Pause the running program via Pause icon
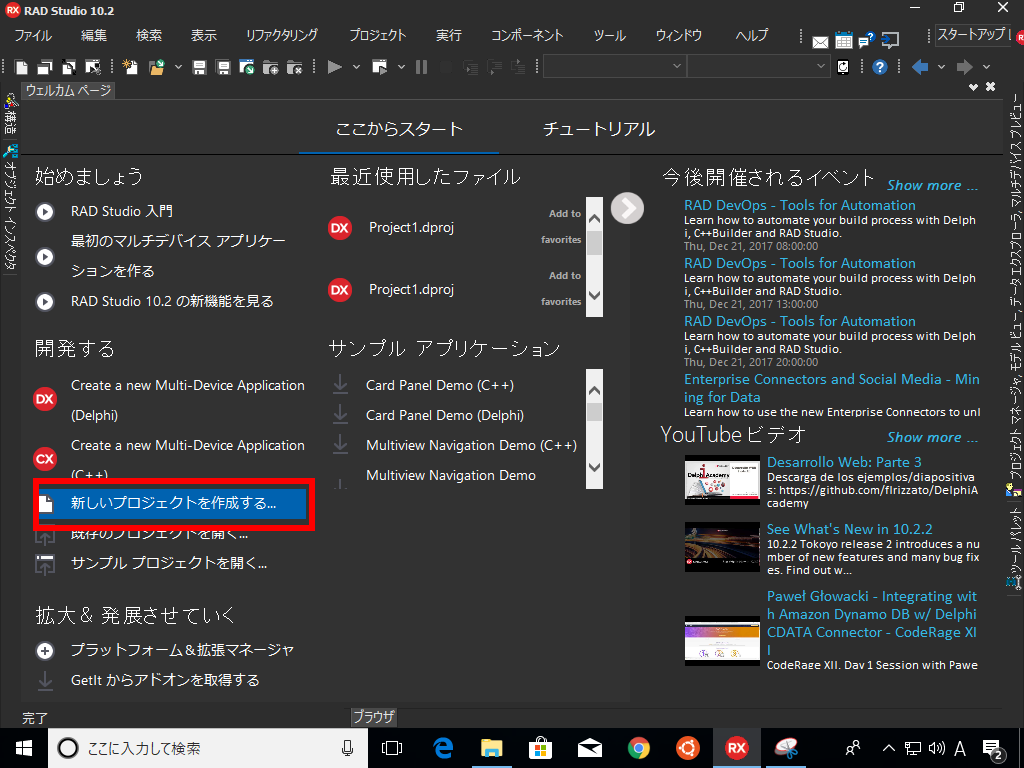 pyautogui.click(x=422, y=67)
